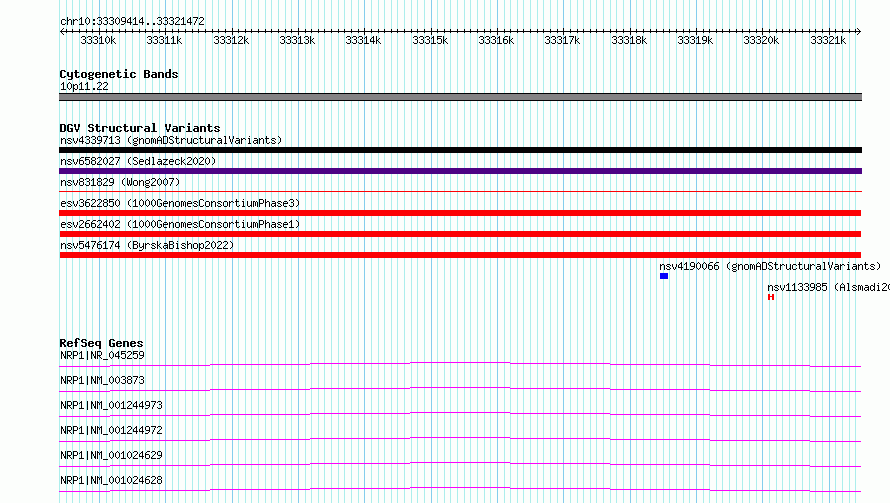The height and width of the screenshot is (503, 890).
Task: Click the Cytogenetic Bands track title
Action: click(x=119, y=74)
